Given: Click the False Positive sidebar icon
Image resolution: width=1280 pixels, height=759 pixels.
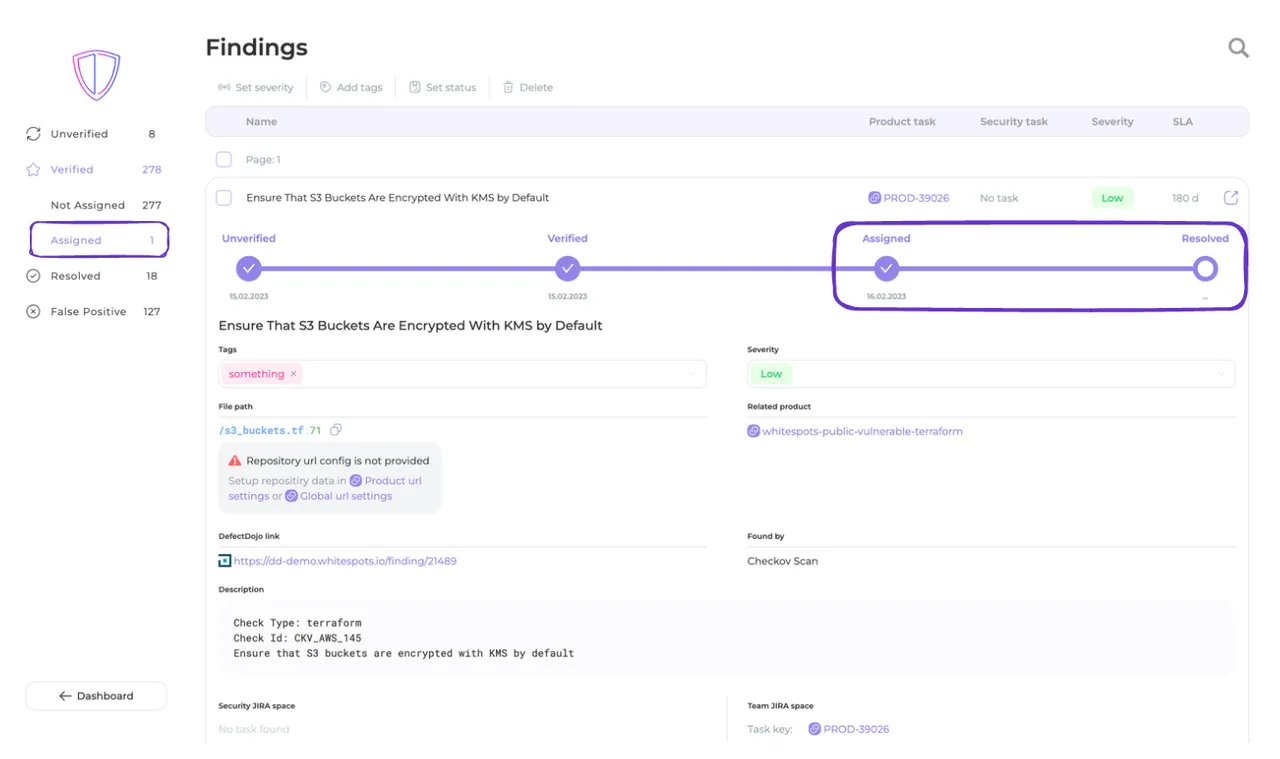Looking at the screenshot, I should pyautogui.click(x=33, y=312).
